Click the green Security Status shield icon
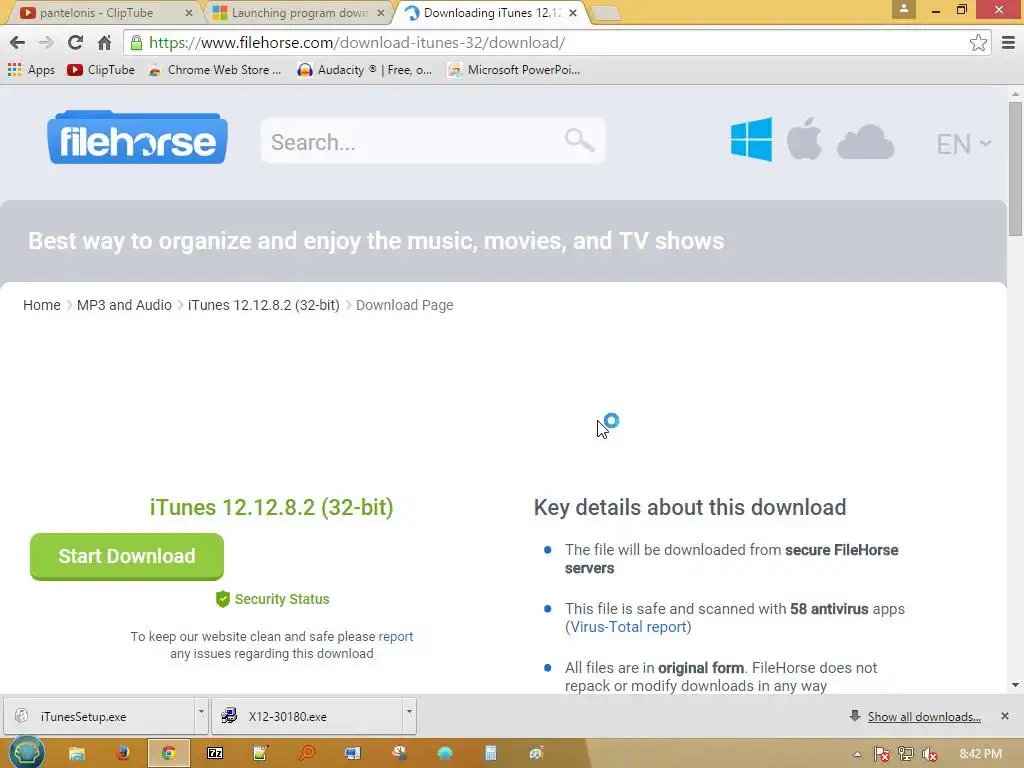 [x=223, y=599]
